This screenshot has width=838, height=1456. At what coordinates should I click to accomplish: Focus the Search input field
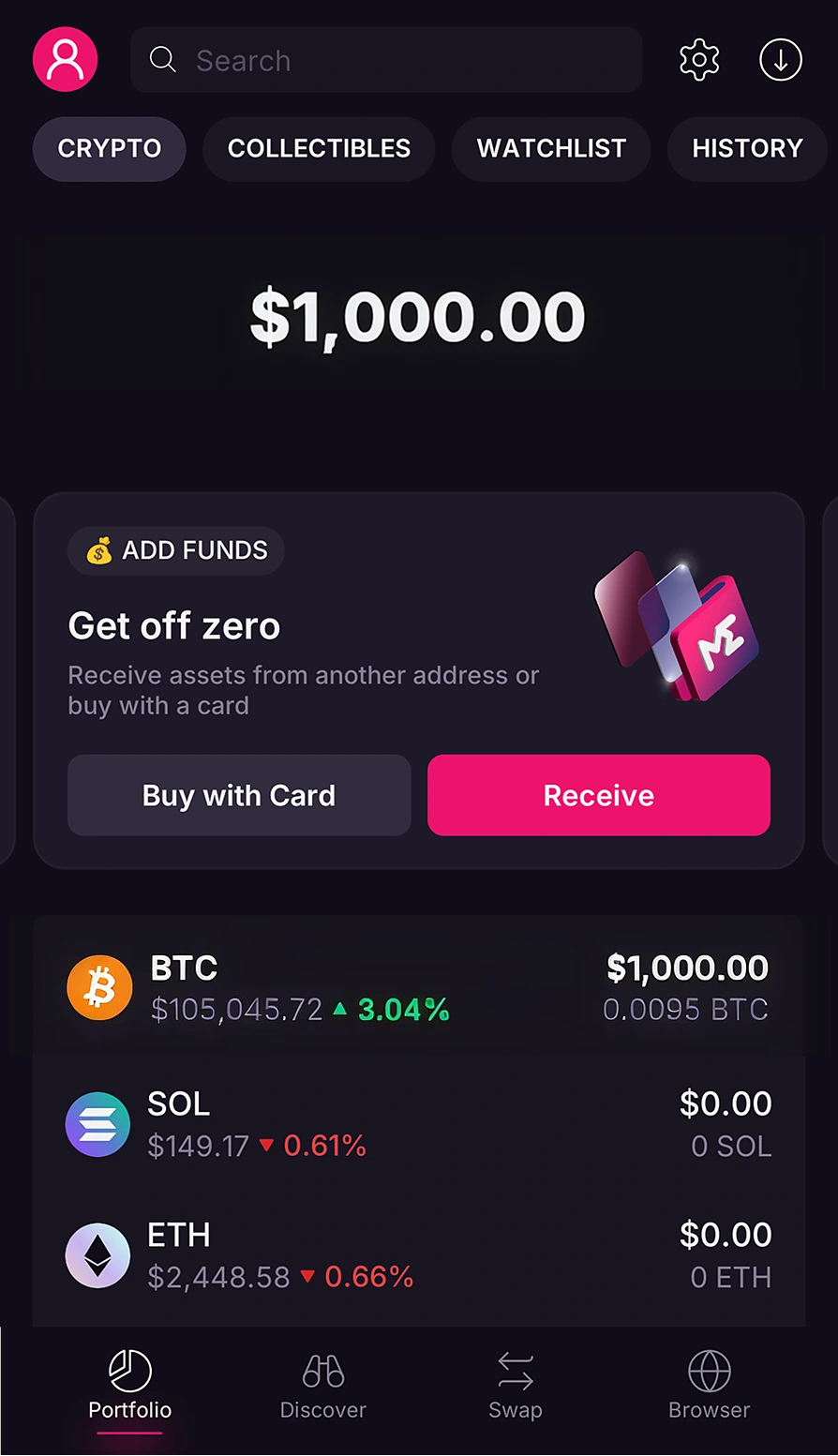click(386, 60)
